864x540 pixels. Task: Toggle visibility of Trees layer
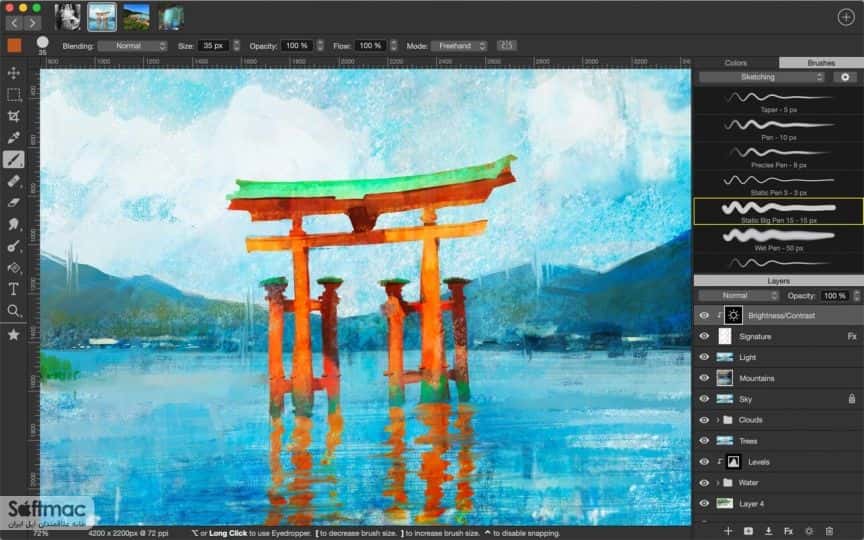(x=704, y=440)
